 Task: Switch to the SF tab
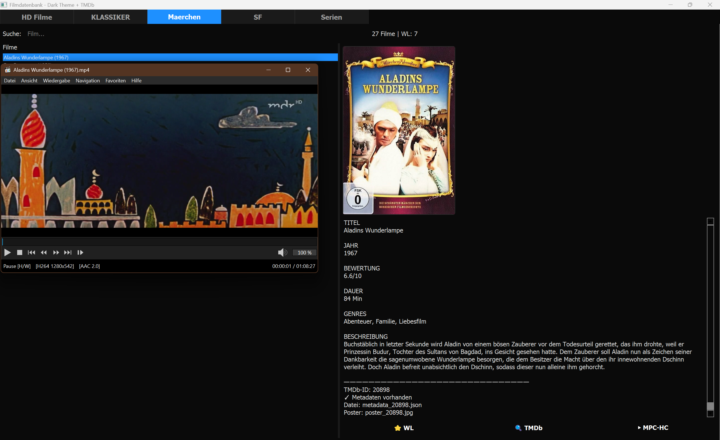coord(258,17)
